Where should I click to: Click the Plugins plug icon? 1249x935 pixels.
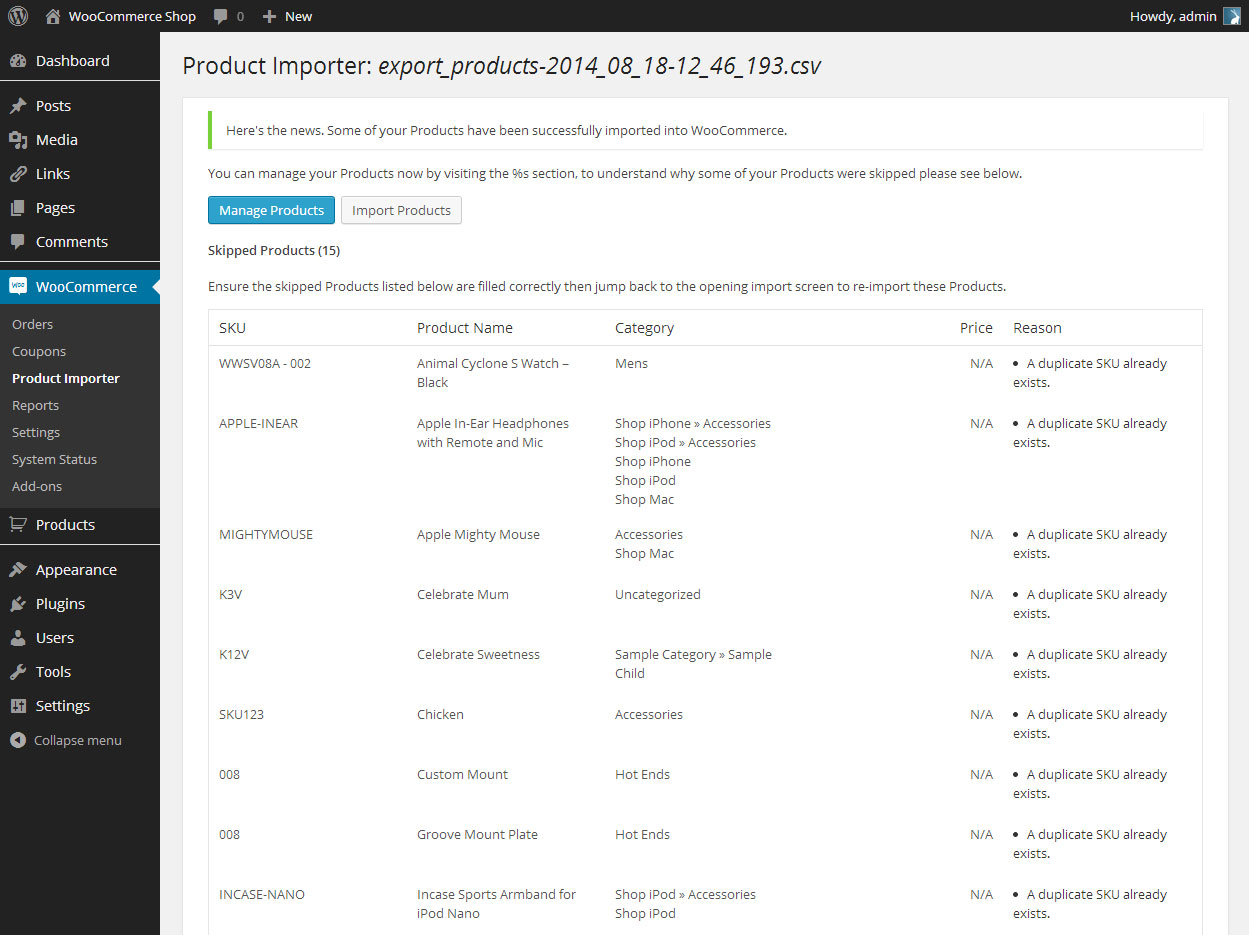18,604
